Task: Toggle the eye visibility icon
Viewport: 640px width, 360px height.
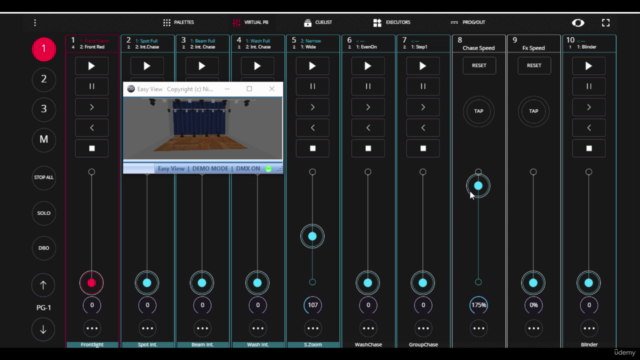Action: tap(578, 23)
